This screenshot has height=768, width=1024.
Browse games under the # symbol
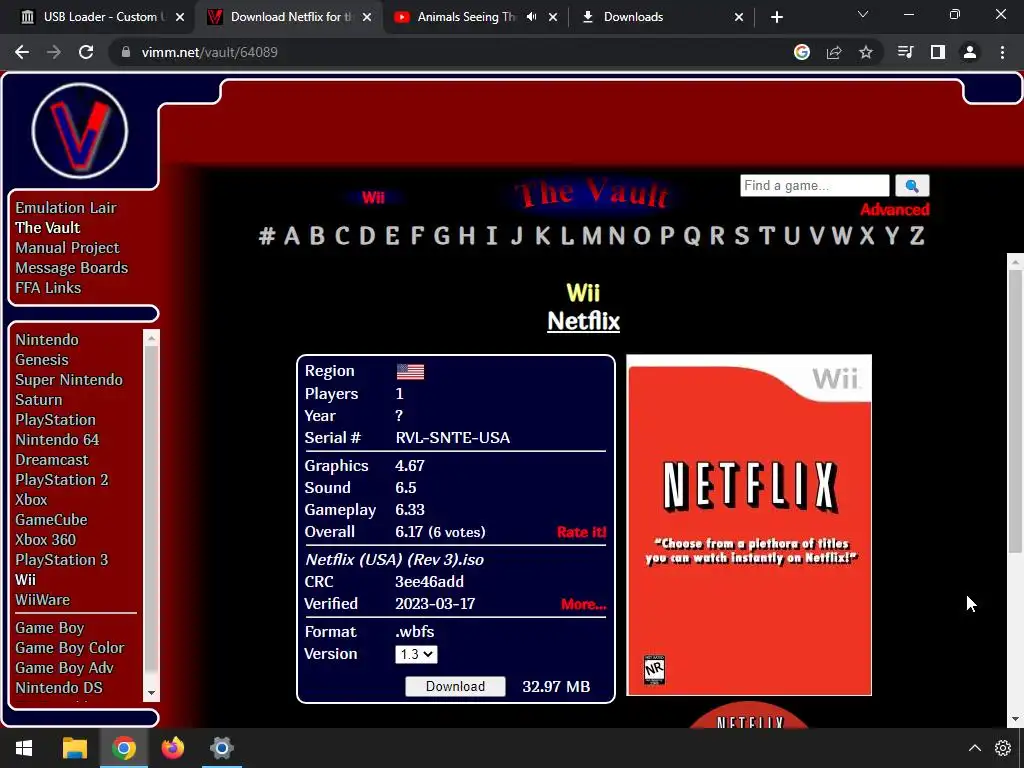(266, 236)
